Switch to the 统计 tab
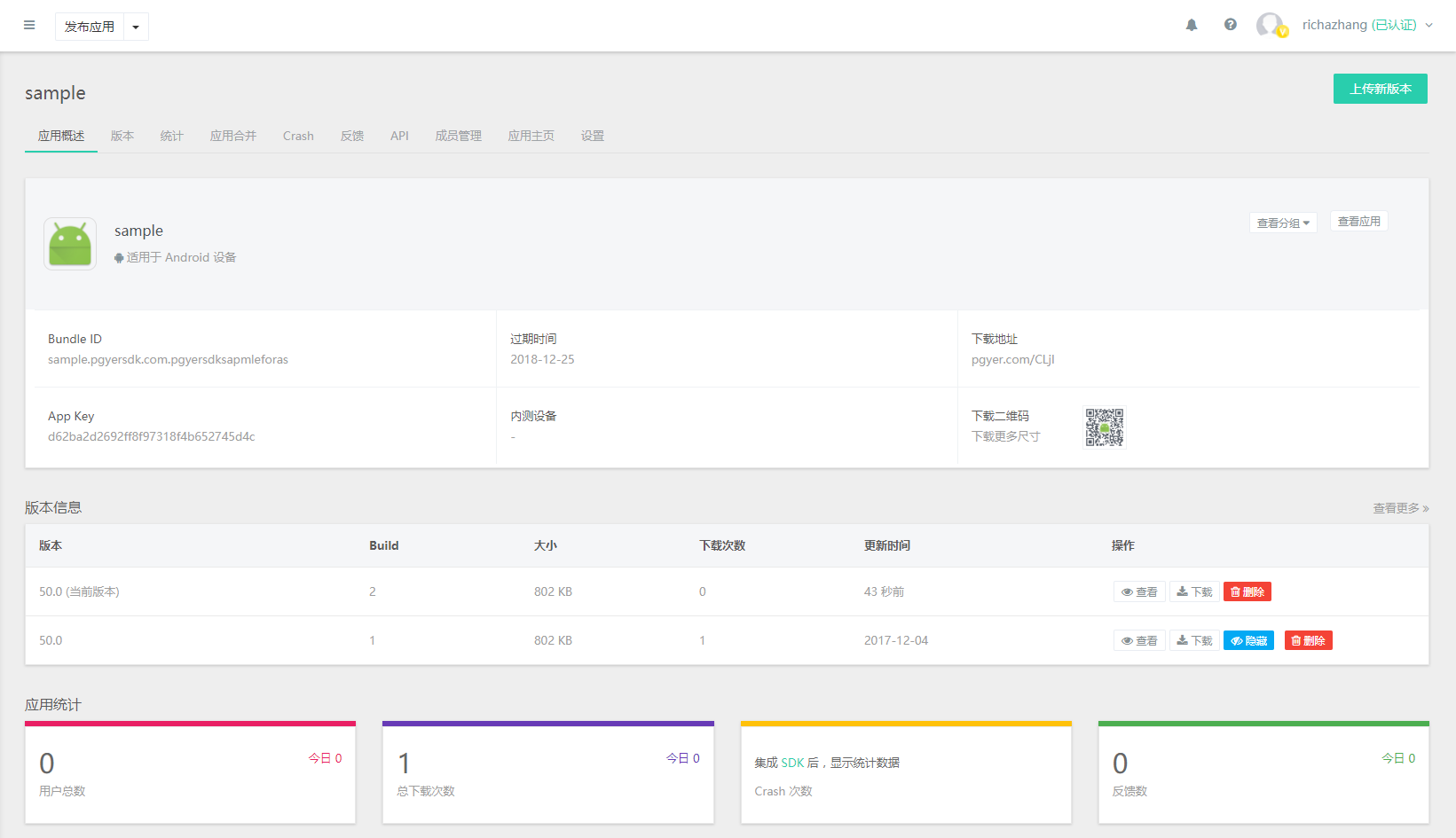 click(x=172, y=136)
